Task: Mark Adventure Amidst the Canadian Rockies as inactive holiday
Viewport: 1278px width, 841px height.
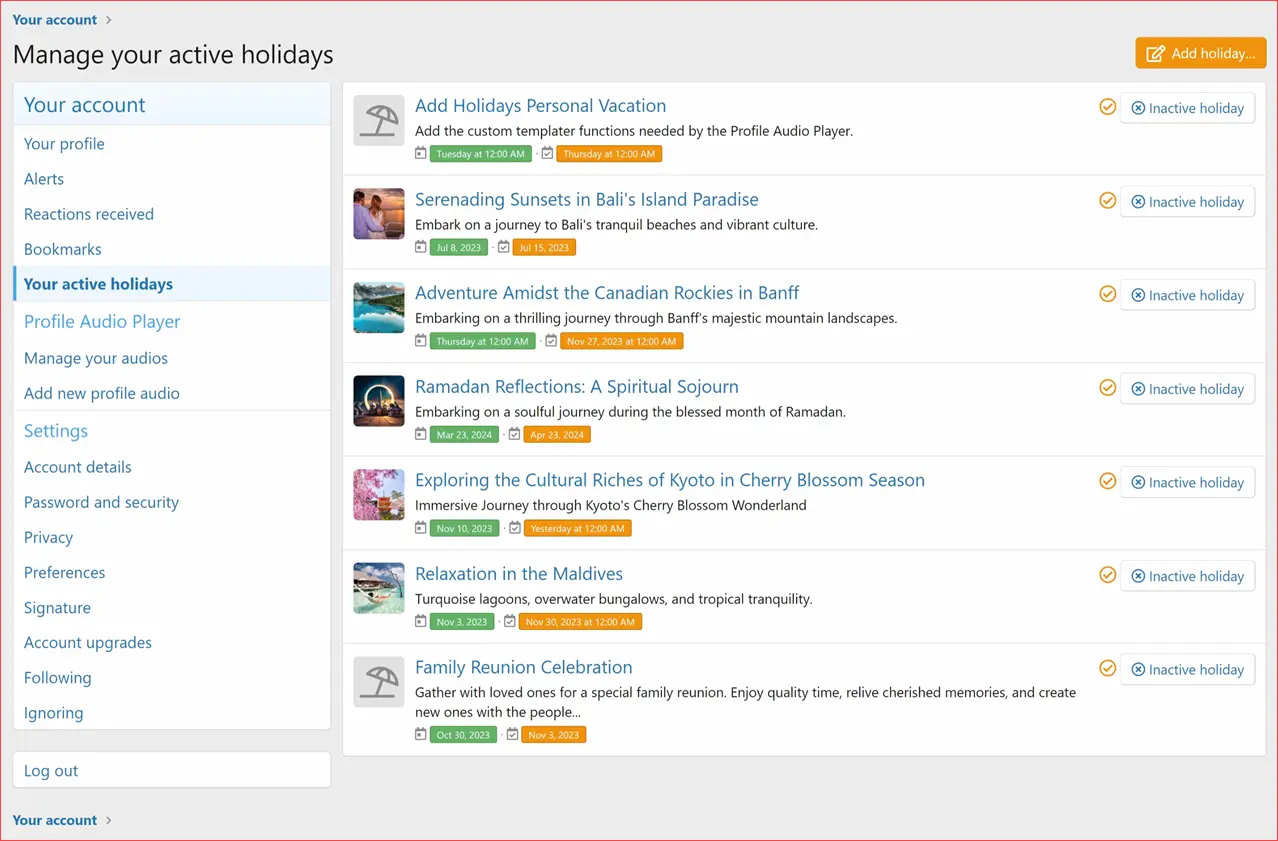Action: click(1187, 295)
